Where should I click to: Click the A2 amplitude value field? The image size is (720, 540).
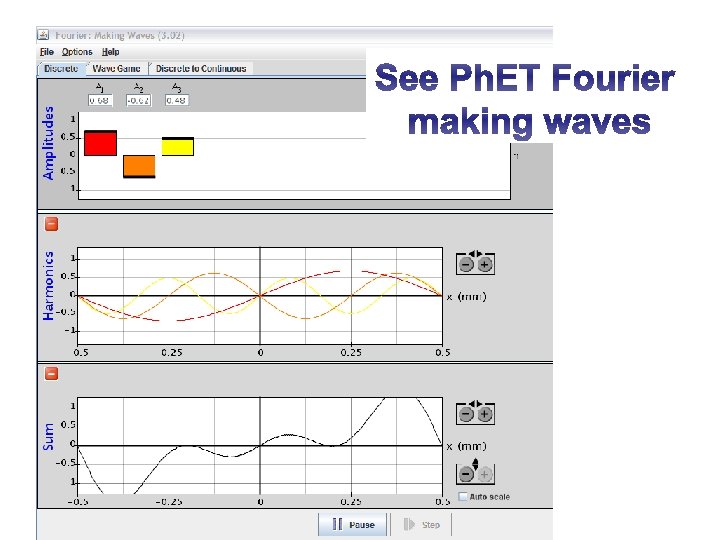pyautogui.click(x=139, y=100)
